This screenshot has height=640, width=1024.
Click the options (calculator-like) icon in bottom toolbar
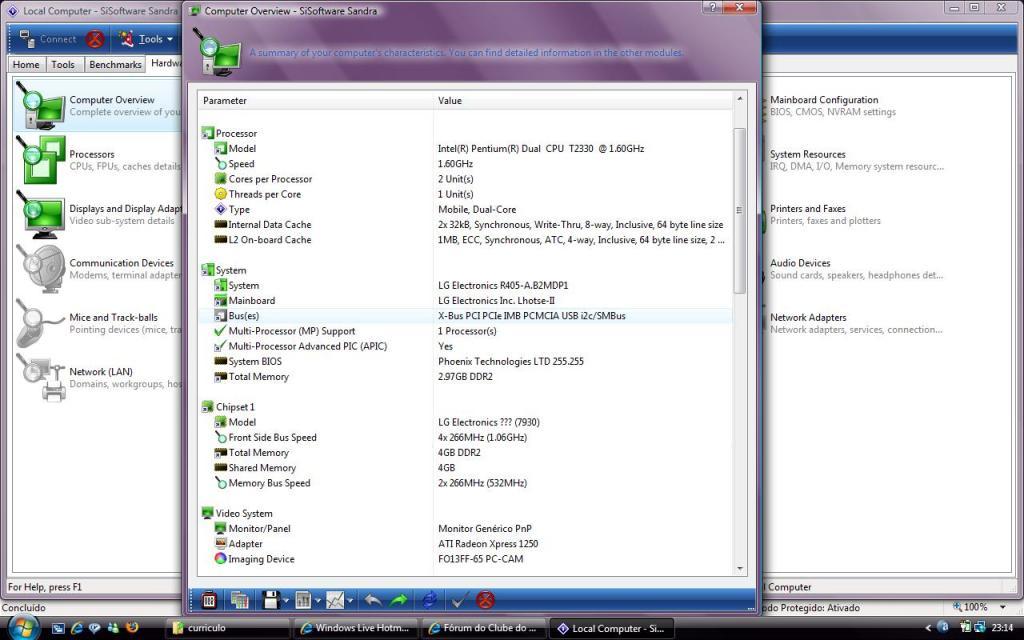[209, 600]
